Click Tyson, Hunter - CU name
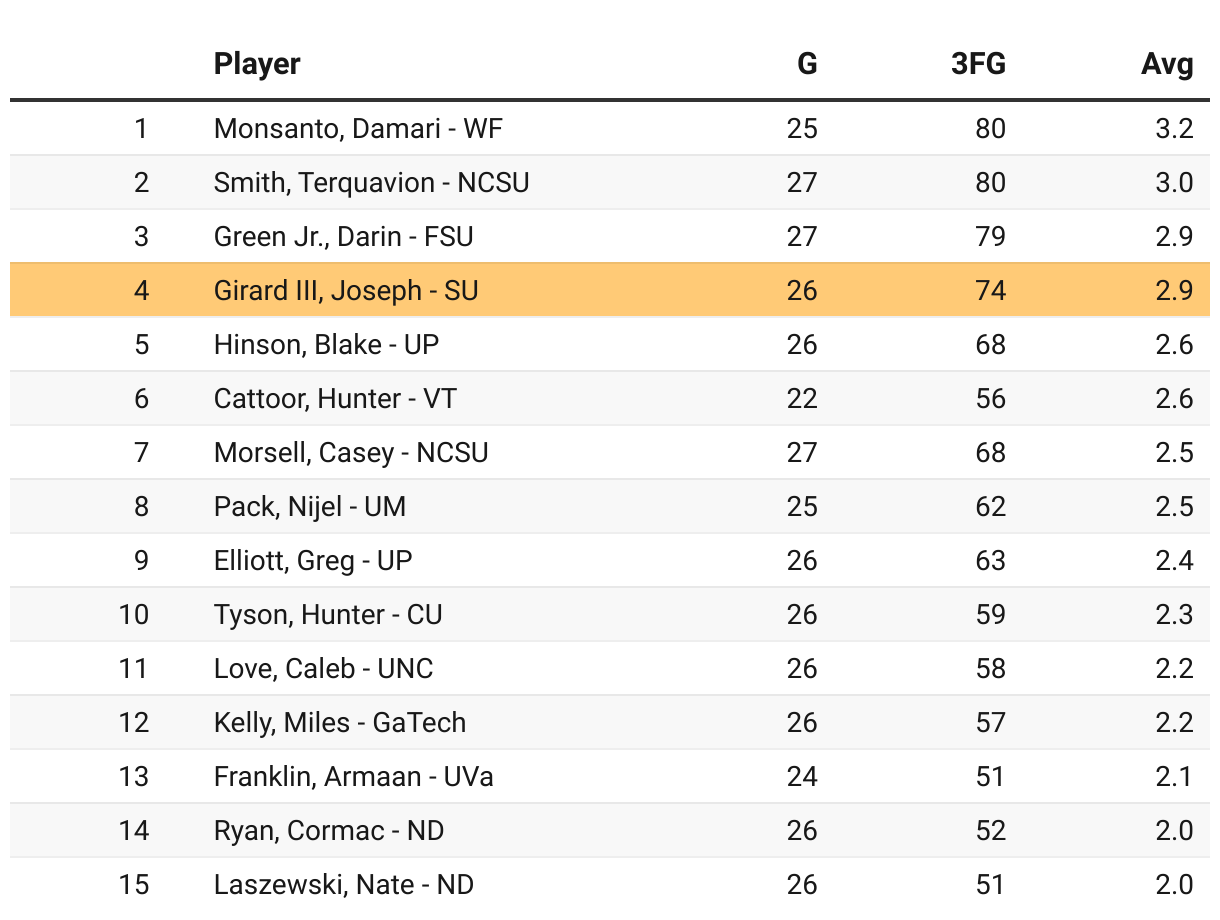This screenshot has height=920, width=1220. 328,615
